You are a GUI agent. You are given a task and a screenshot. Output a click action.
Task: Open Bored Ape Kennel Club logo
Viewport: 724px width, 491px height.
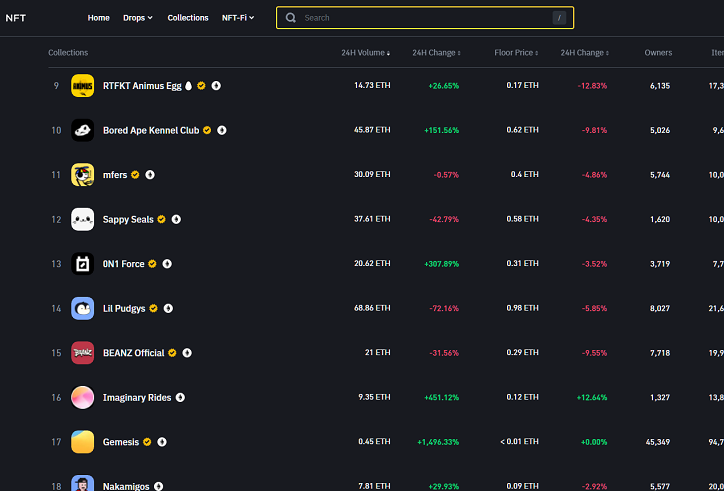(83, 130)
